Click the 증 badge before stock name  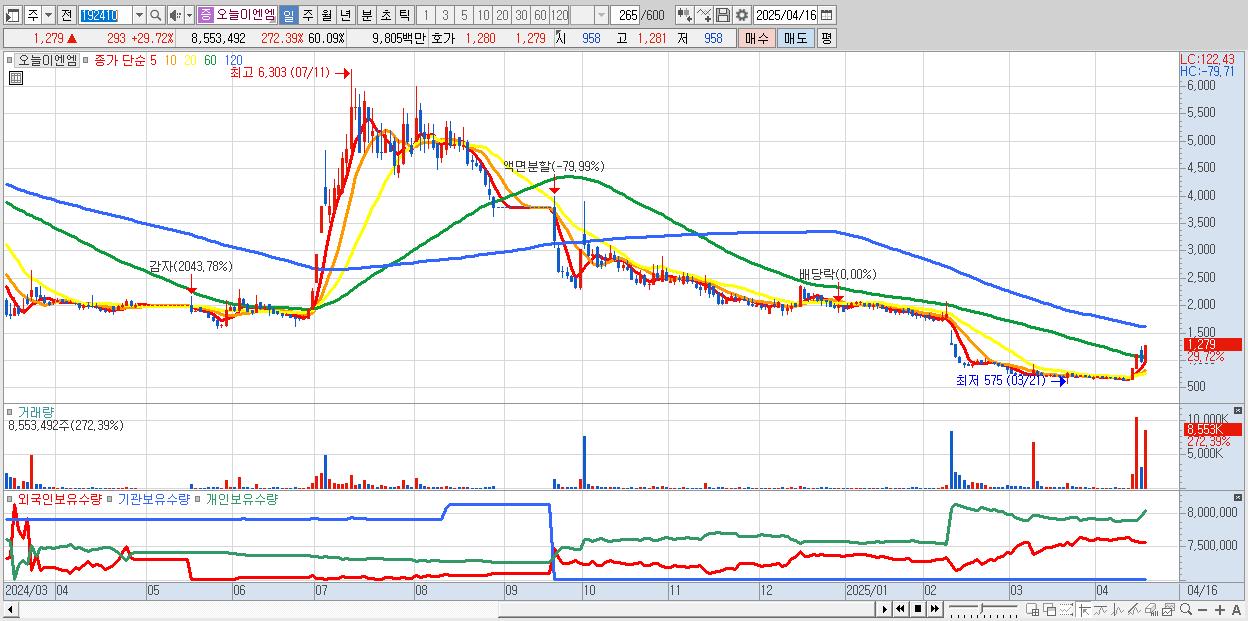pyautogui.click(x=205, y=15)
